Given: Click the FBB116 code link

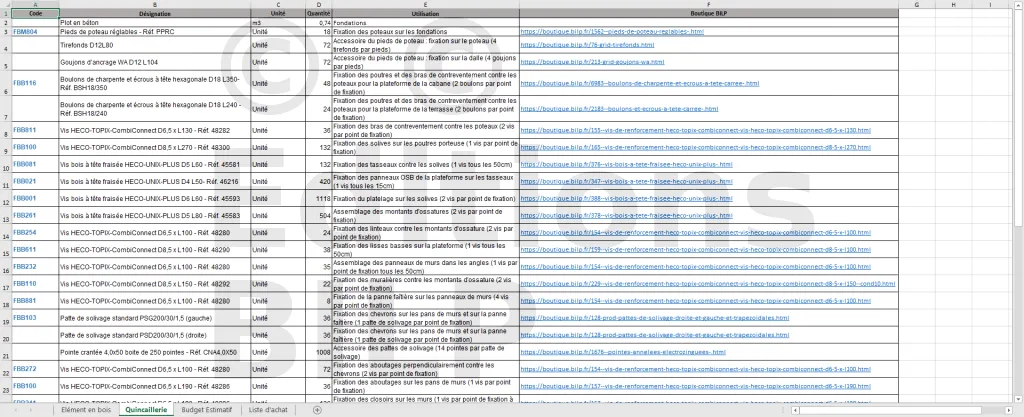Looking at the screenshot, I should click(25, 83).
